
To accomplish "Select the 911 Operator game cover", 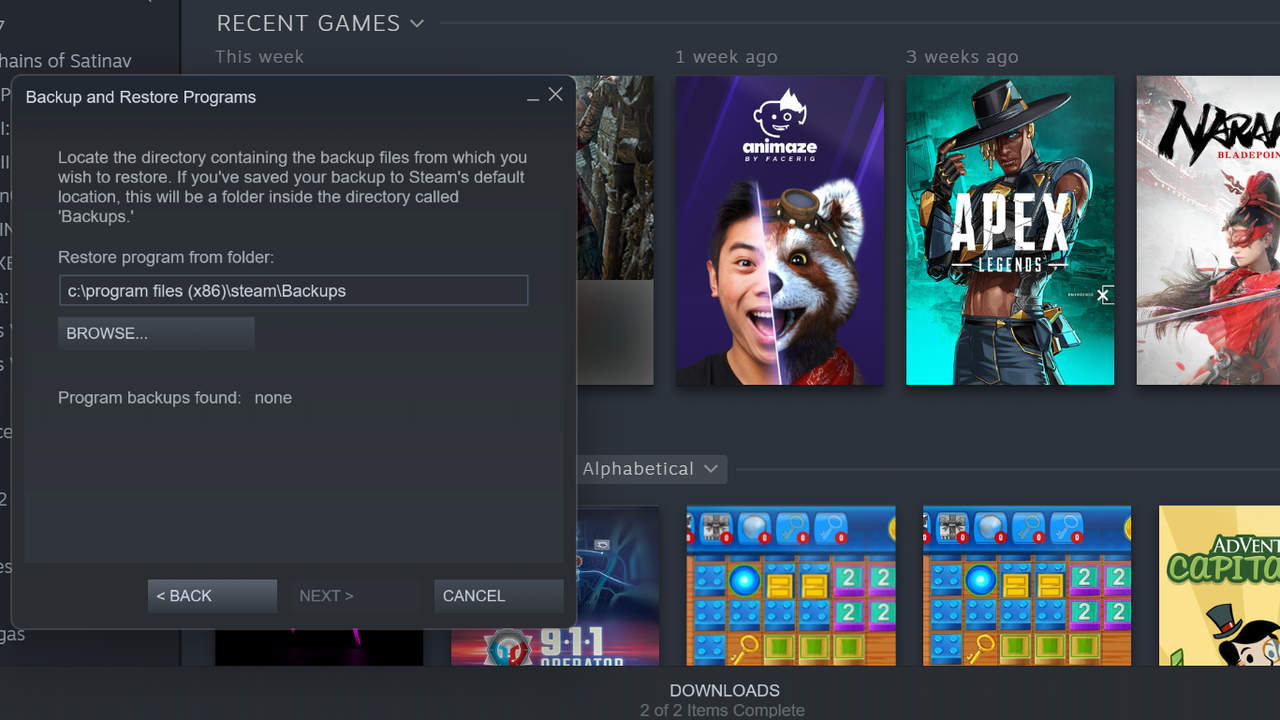I will pos(555,586).
